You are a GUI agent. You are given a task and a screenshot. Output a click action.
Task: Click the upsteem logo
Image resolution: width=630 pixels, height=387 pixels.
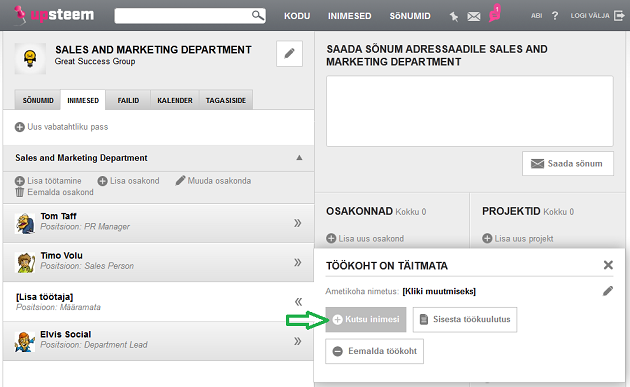pos(53,15)
